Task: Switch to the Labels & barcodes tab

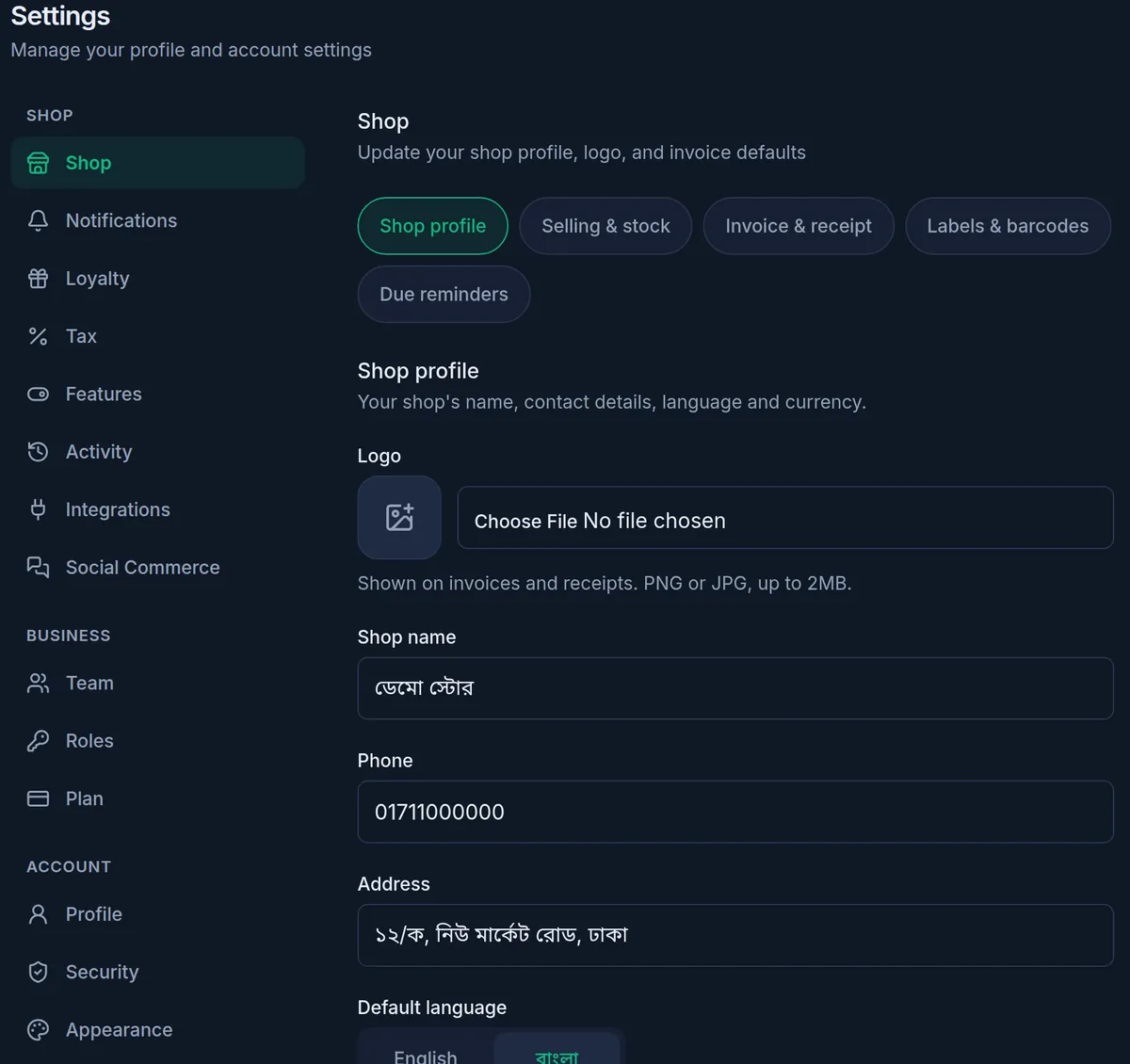Action: click(1008, 226)
